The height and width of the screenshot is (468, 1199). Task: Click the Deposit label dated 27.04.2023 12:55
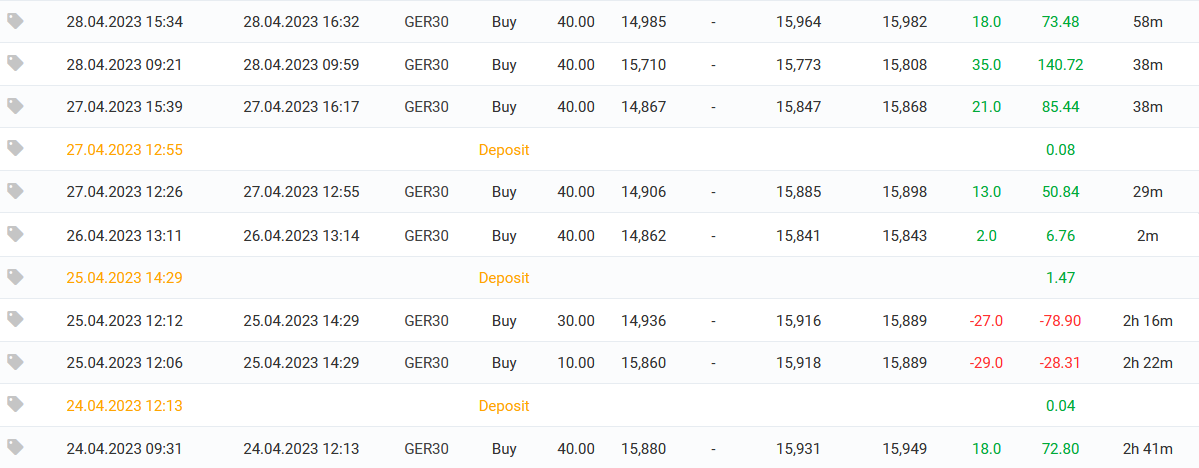503,150
